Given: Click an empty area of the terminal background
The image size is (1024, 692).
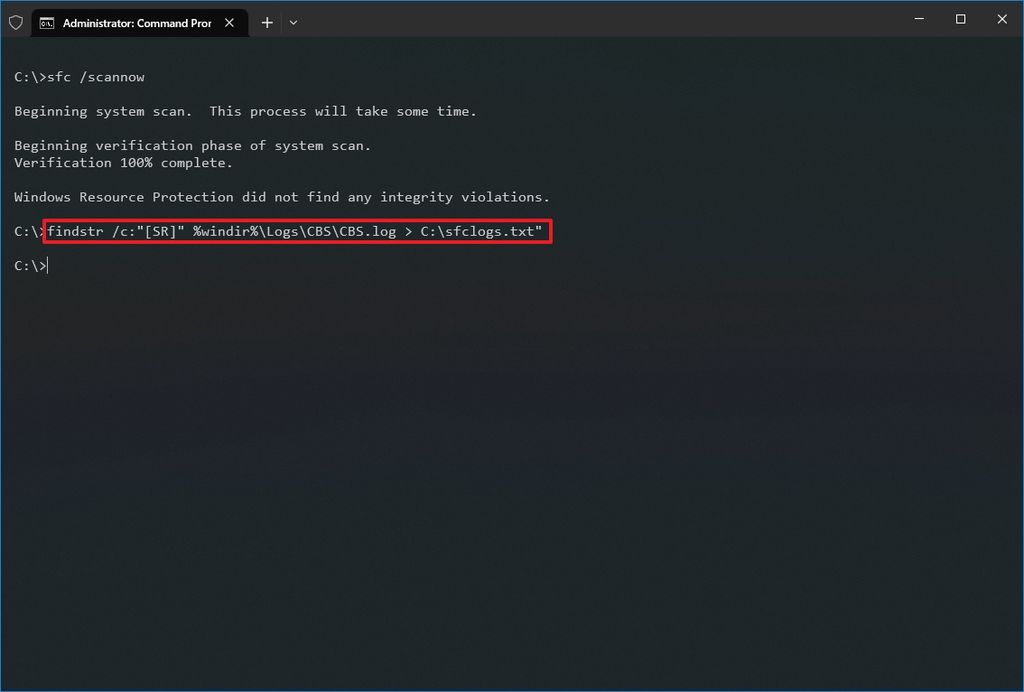Looking at the screenshot, I should [x=512, y=450].
